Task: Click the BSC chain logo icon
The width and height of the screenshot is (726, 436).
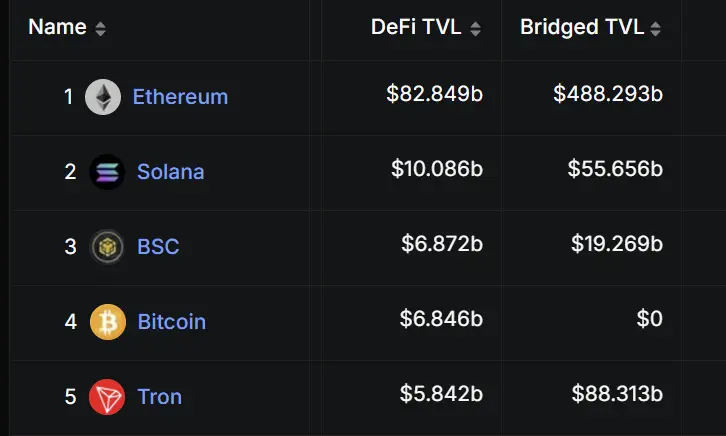Action: 107,247
